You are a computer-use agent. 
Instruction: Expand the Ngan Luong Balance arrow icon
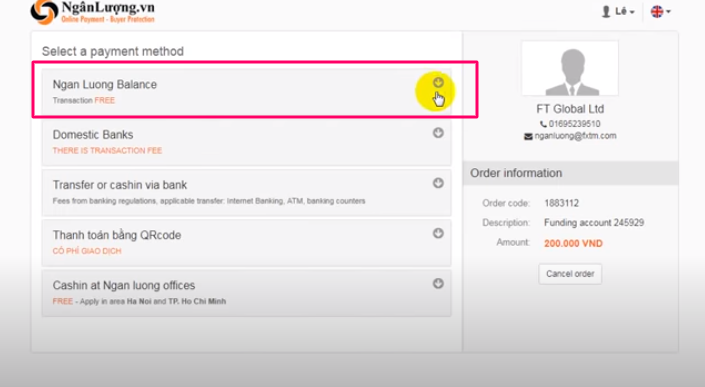(x=438, y=83)
